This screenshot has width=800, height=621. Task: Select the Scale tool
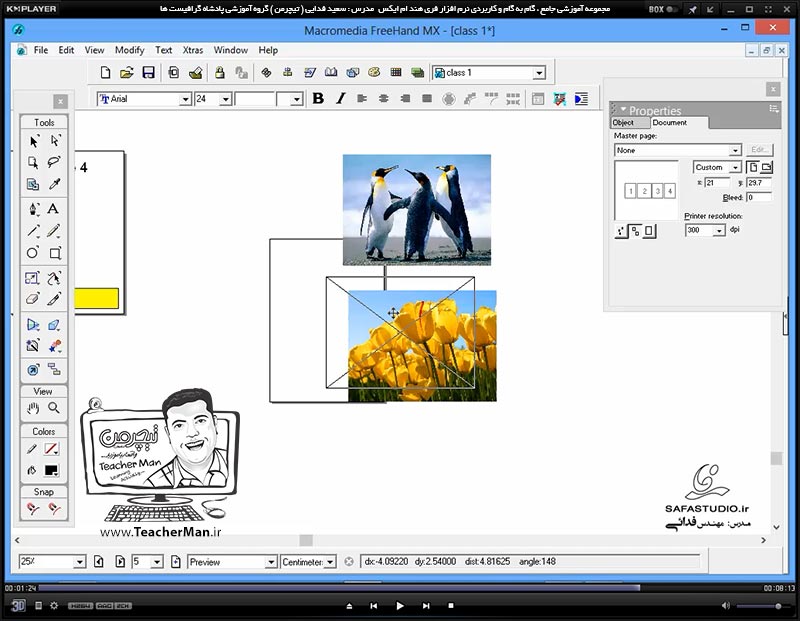point(32,278)
